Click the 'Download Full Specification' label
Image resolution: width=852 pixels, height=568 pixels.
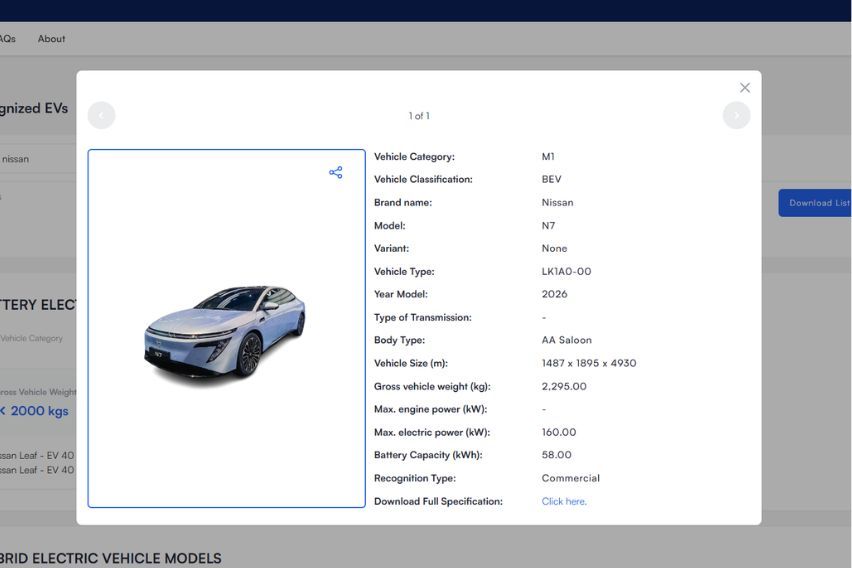pyautogui.click(x=438, y=501)
